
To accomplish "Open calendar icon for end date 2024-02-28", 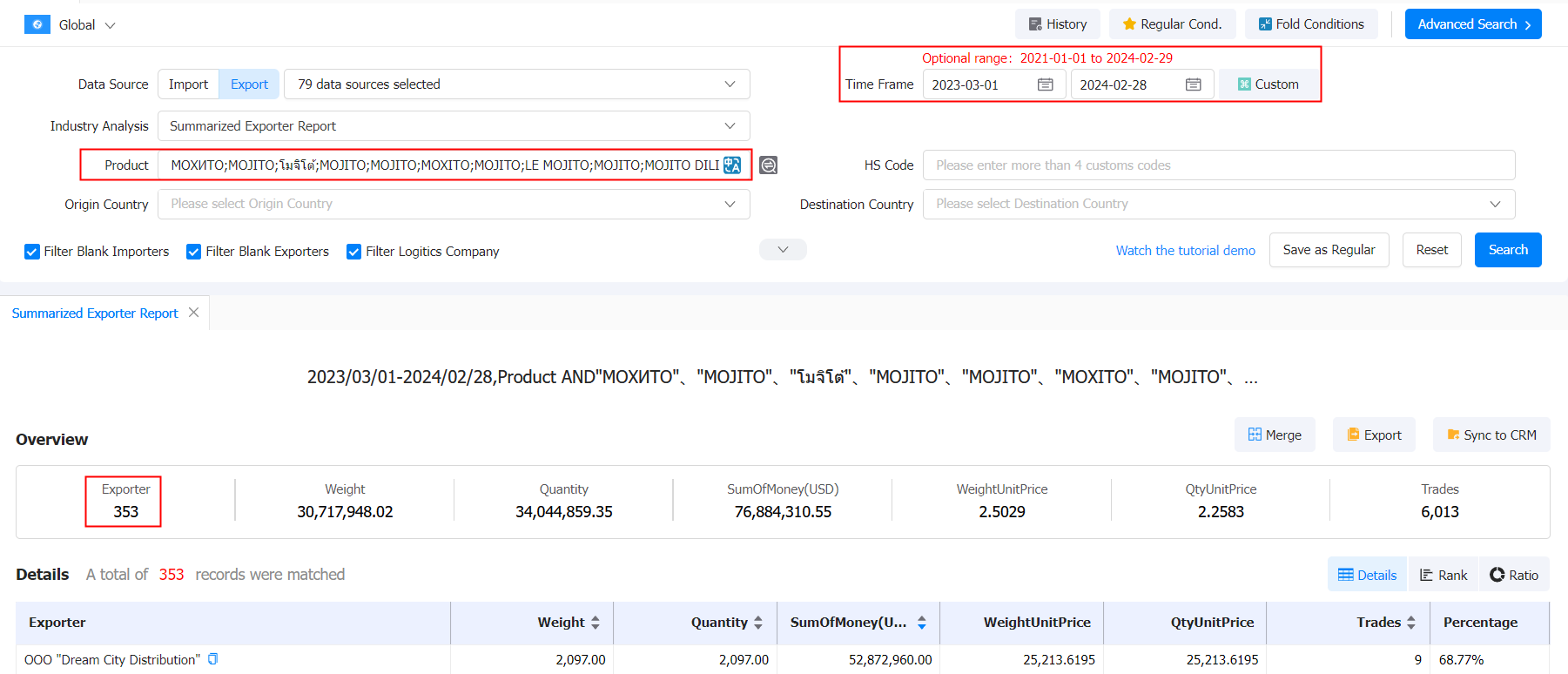I will coord(1193,84).
